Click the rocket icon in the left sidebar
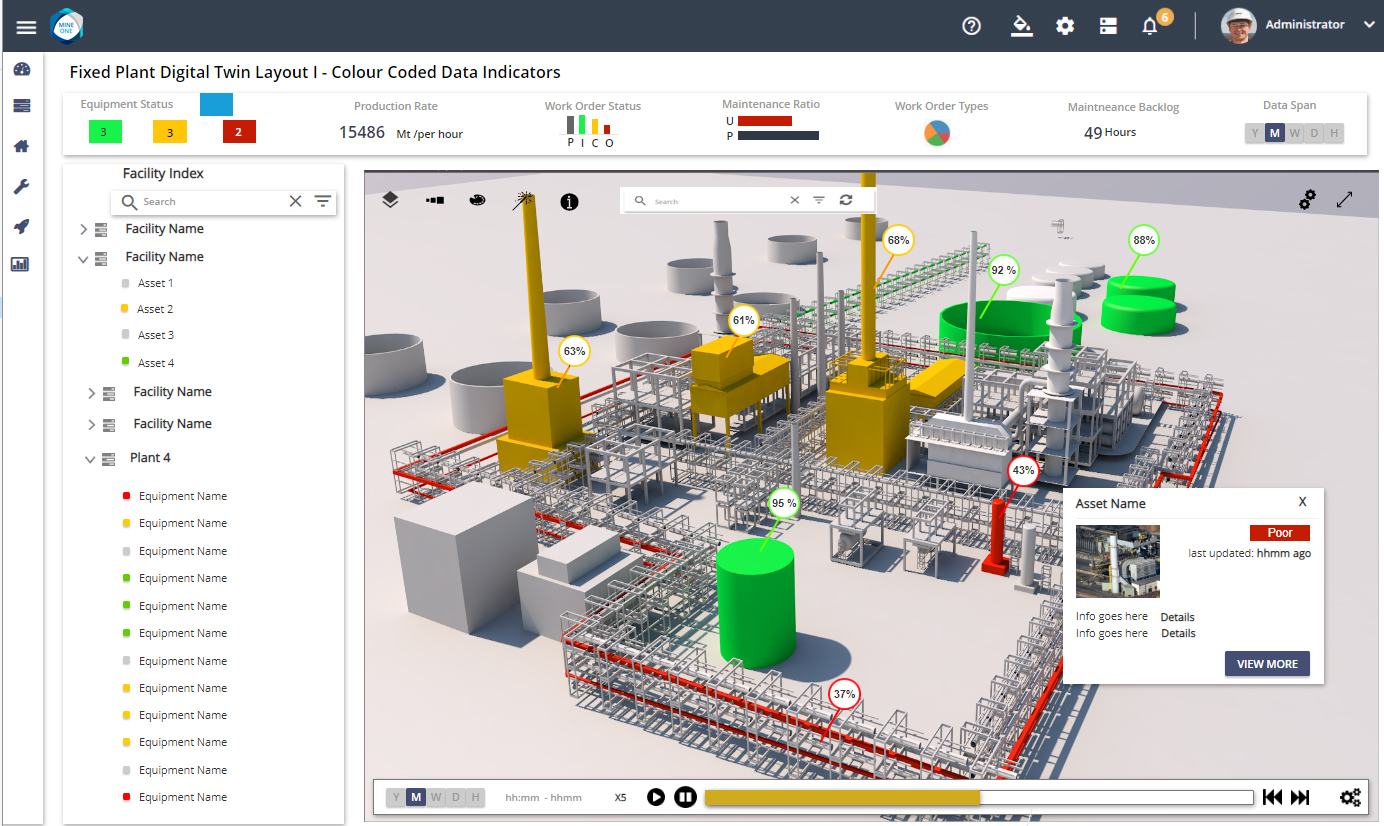1384x826 pixels. (x=21, y=226)
